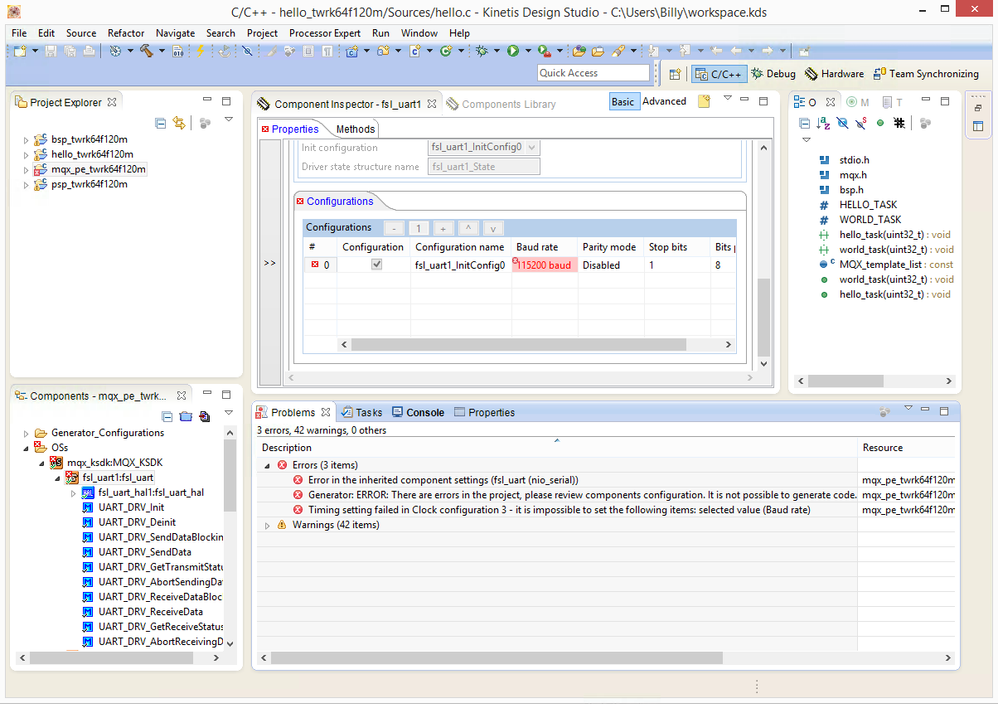998x704 pixels.
Task: Click the Component Inspector yellow note icon
Action: pyautogui.click(x=704, y=101)
